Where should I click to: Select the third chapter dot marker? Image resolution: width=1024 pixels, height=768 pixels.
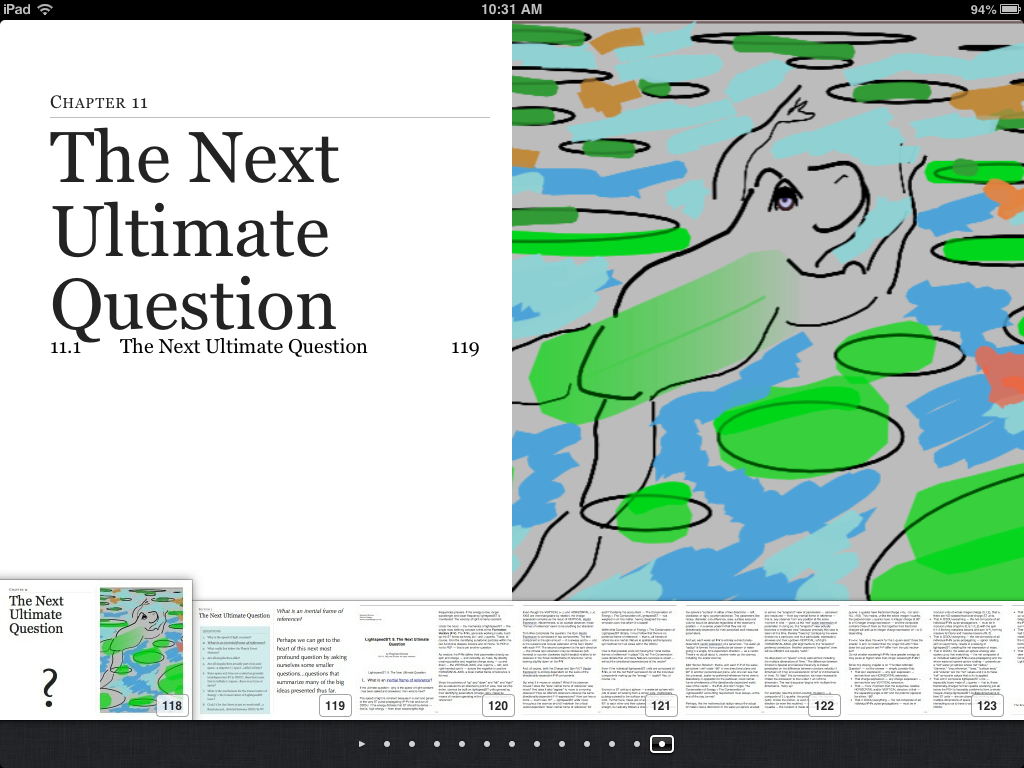pos(437,744)
